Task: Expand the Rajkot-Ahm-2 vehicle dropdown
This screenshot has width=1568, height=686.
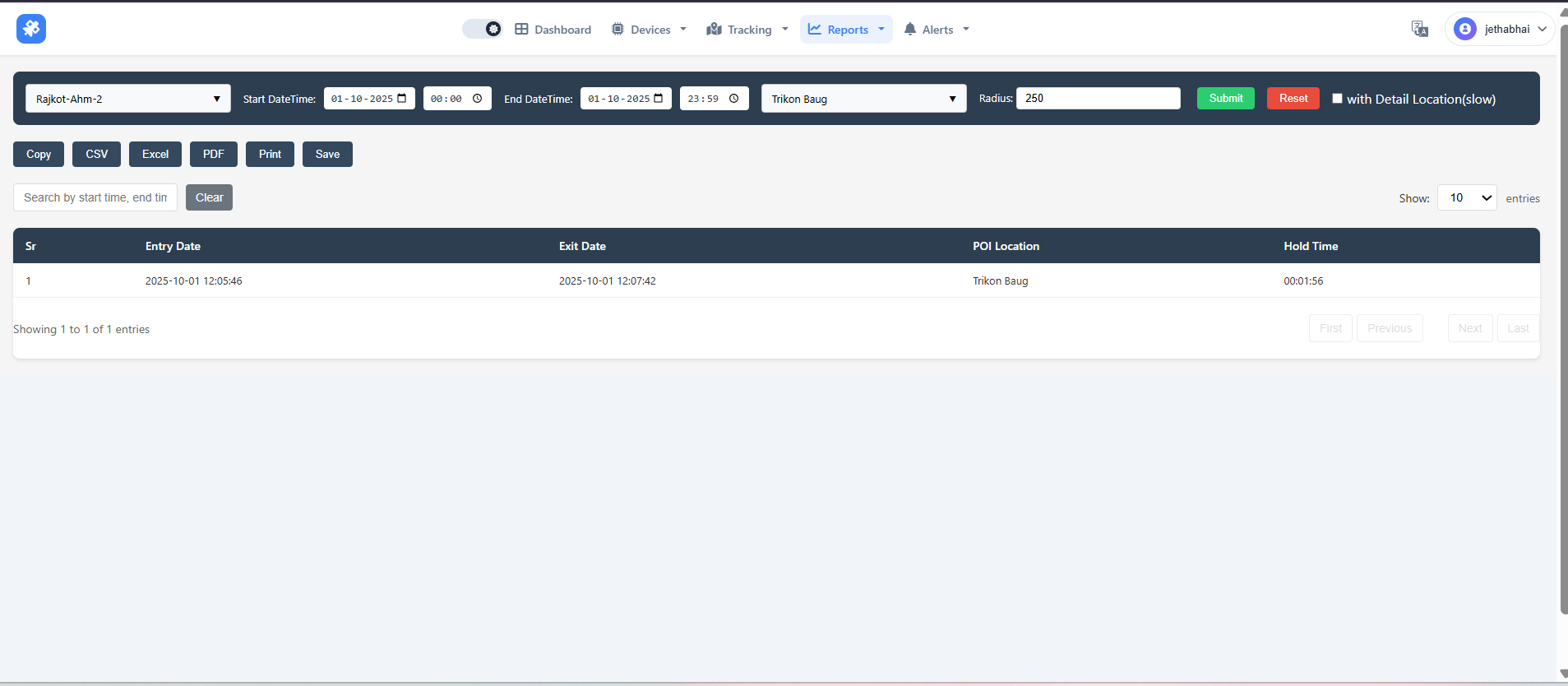Action: (x=128, y=99)
